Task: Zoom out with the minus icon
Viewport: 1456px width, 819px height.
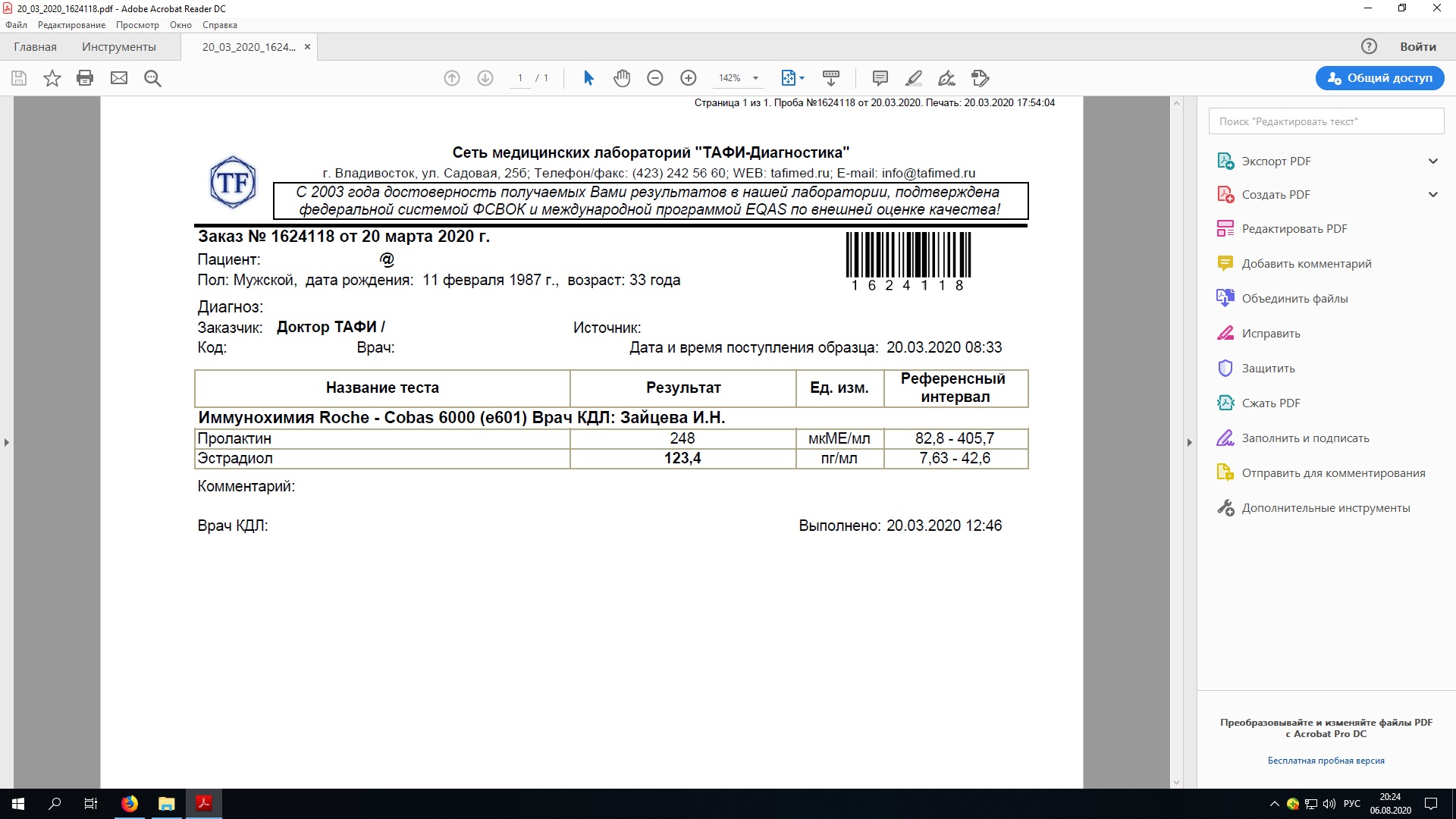Action: (655, 78)
